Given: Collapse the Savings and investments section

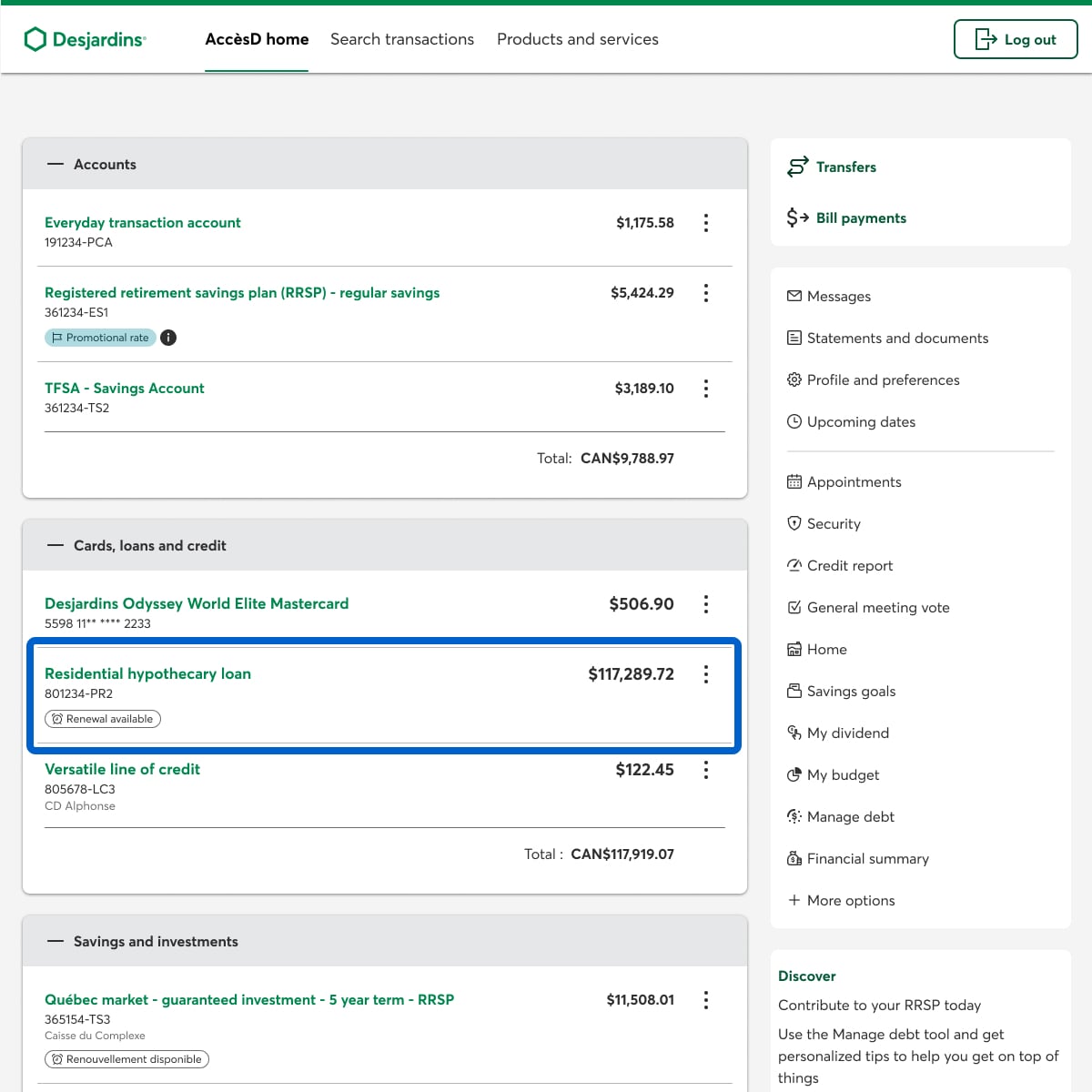Looking at the screenshot, I should pos(56,942).
